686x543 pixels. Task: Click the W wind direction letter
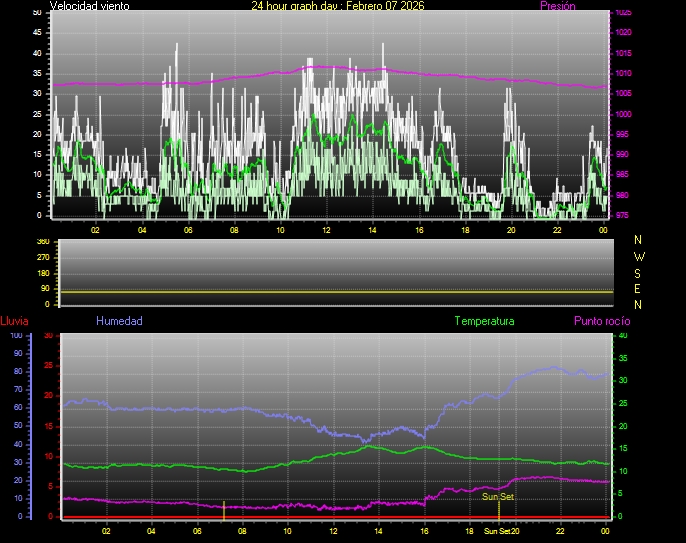[x=639, y=256]
